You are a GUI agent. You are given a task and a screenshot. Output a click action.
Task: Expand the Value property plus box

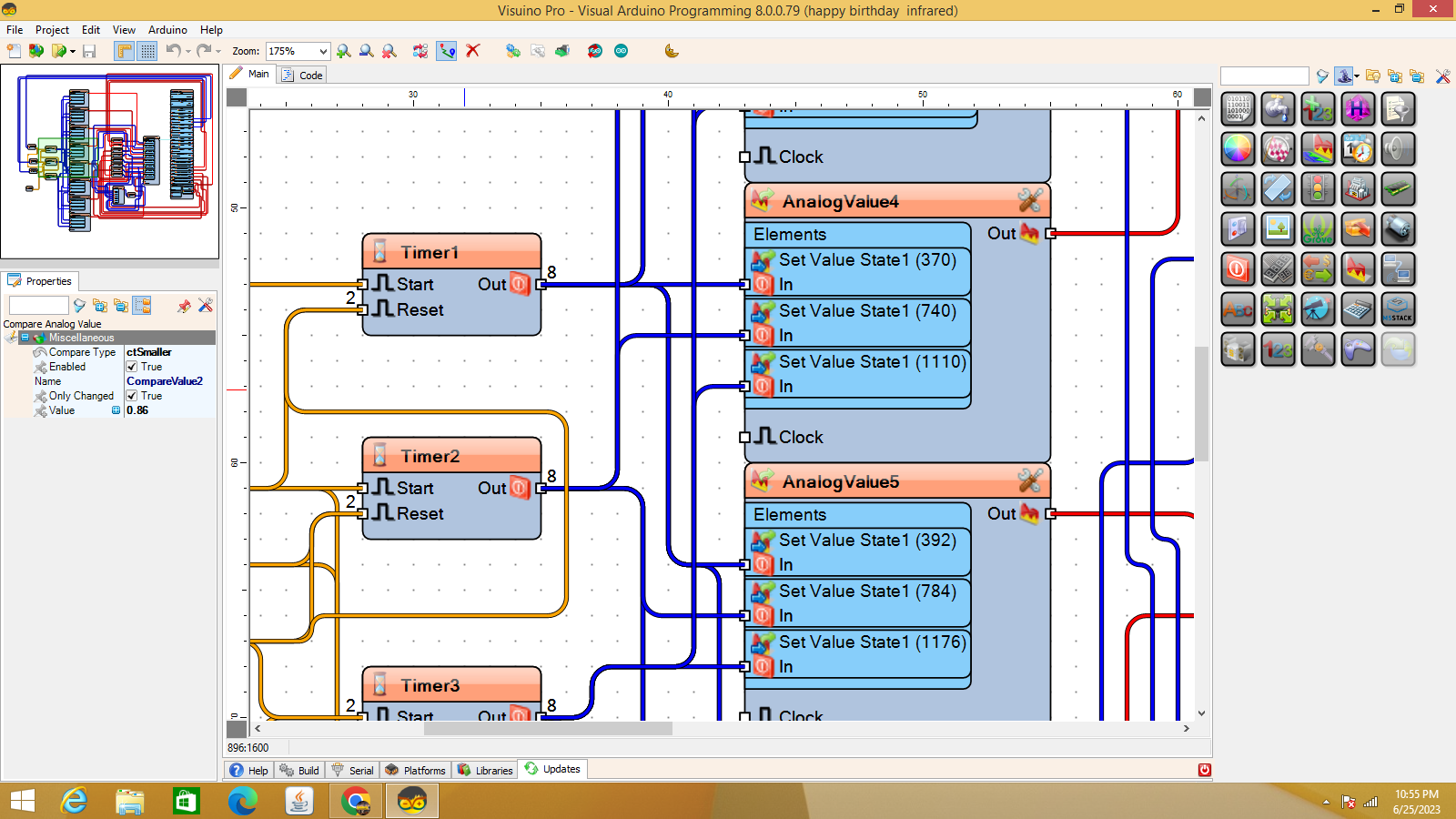116,410
